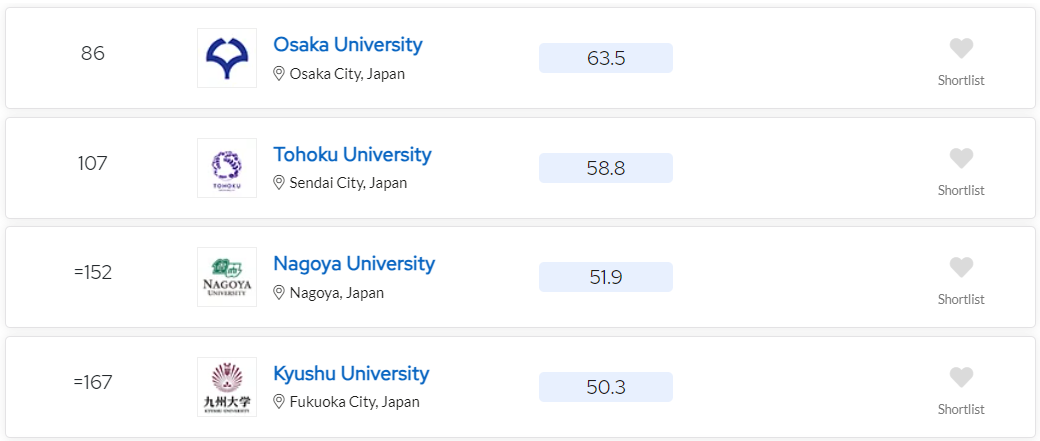The height and width of the screenshot is (441, 1040).
Task: Add Nagoya University to shortlist via heart
Action: pyautogui.click(x=961, y=267)
